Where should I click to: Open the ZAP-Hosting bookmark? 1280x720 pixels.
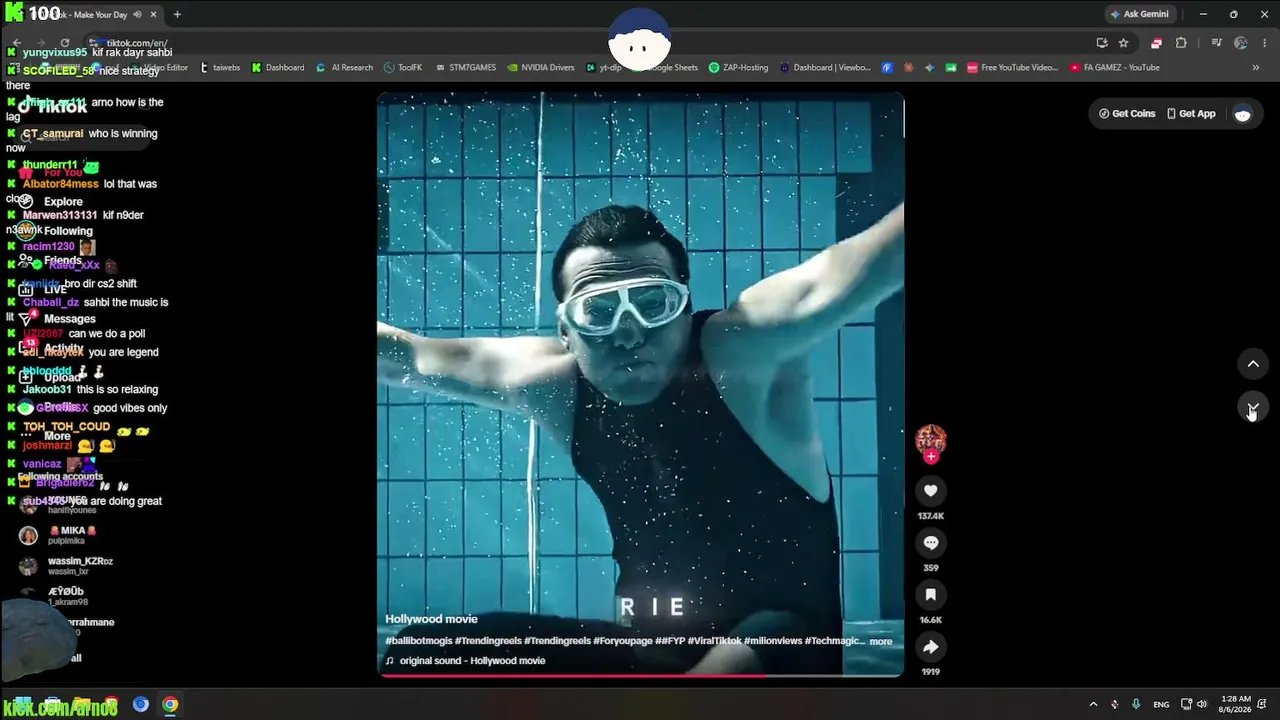coord(738,68)
